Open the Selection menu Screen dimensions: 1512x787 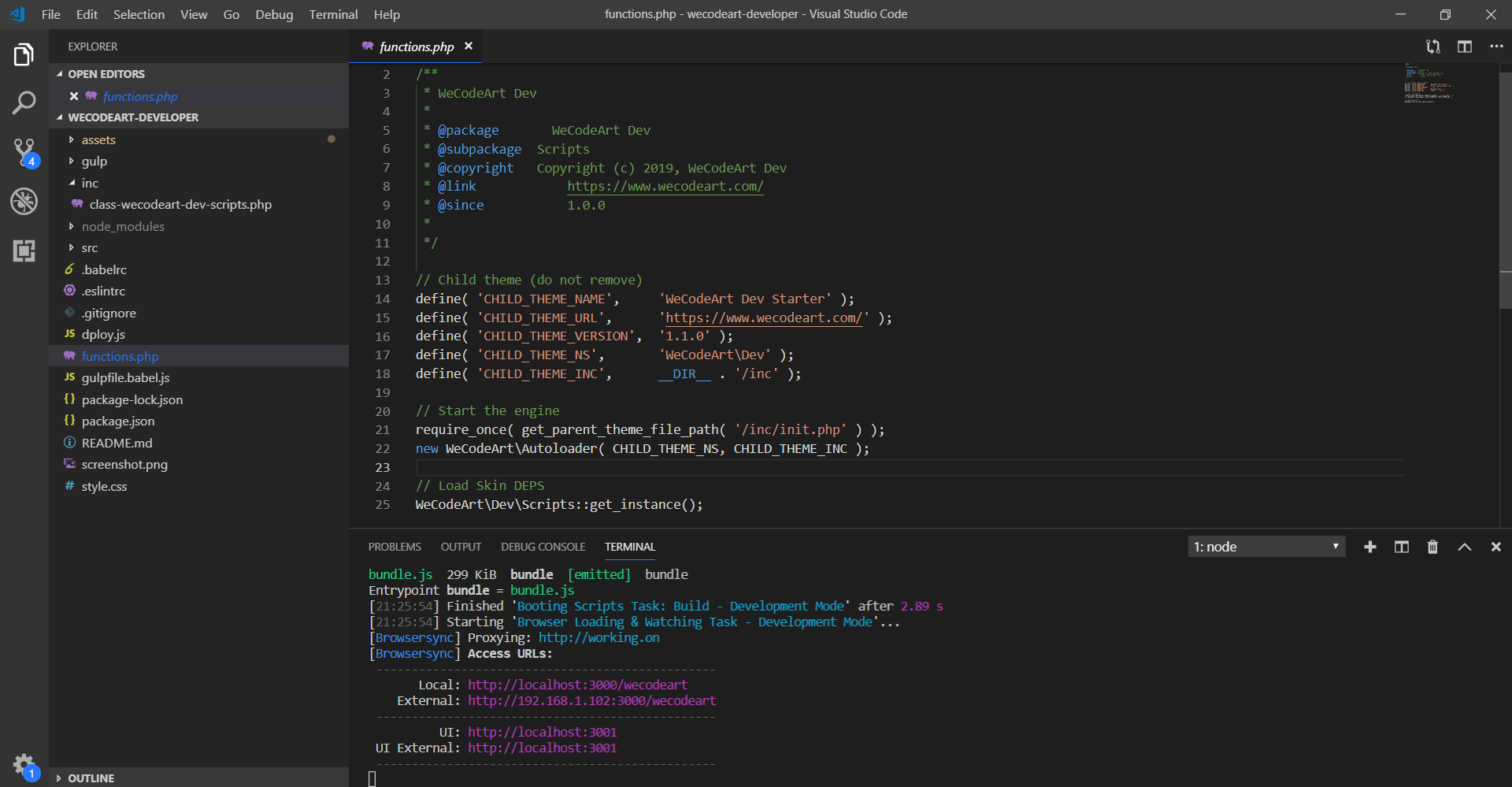point(139,14)
